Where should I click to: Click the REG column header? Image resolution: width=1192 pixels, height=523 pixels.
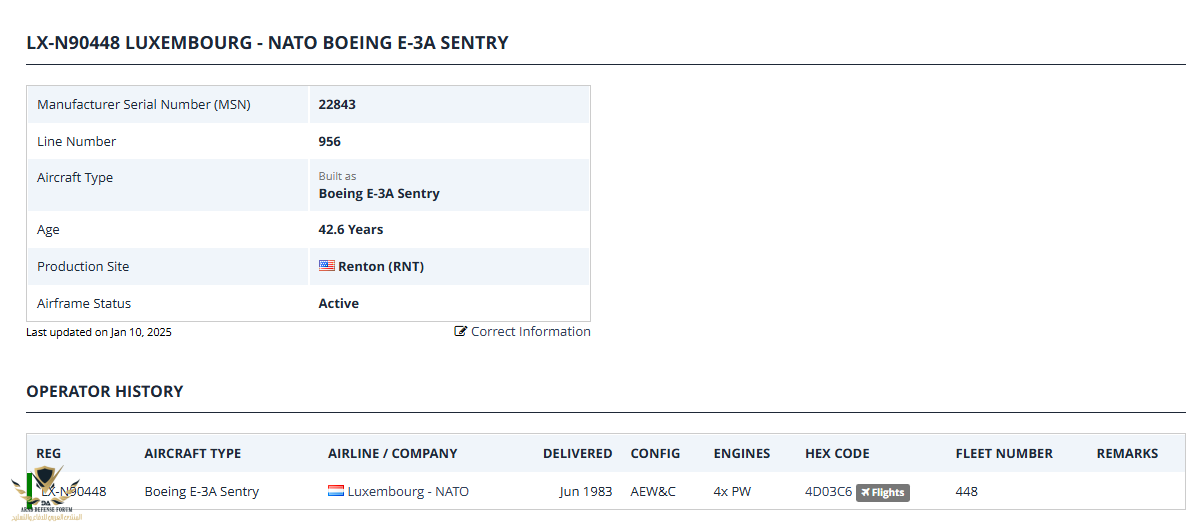49,454
